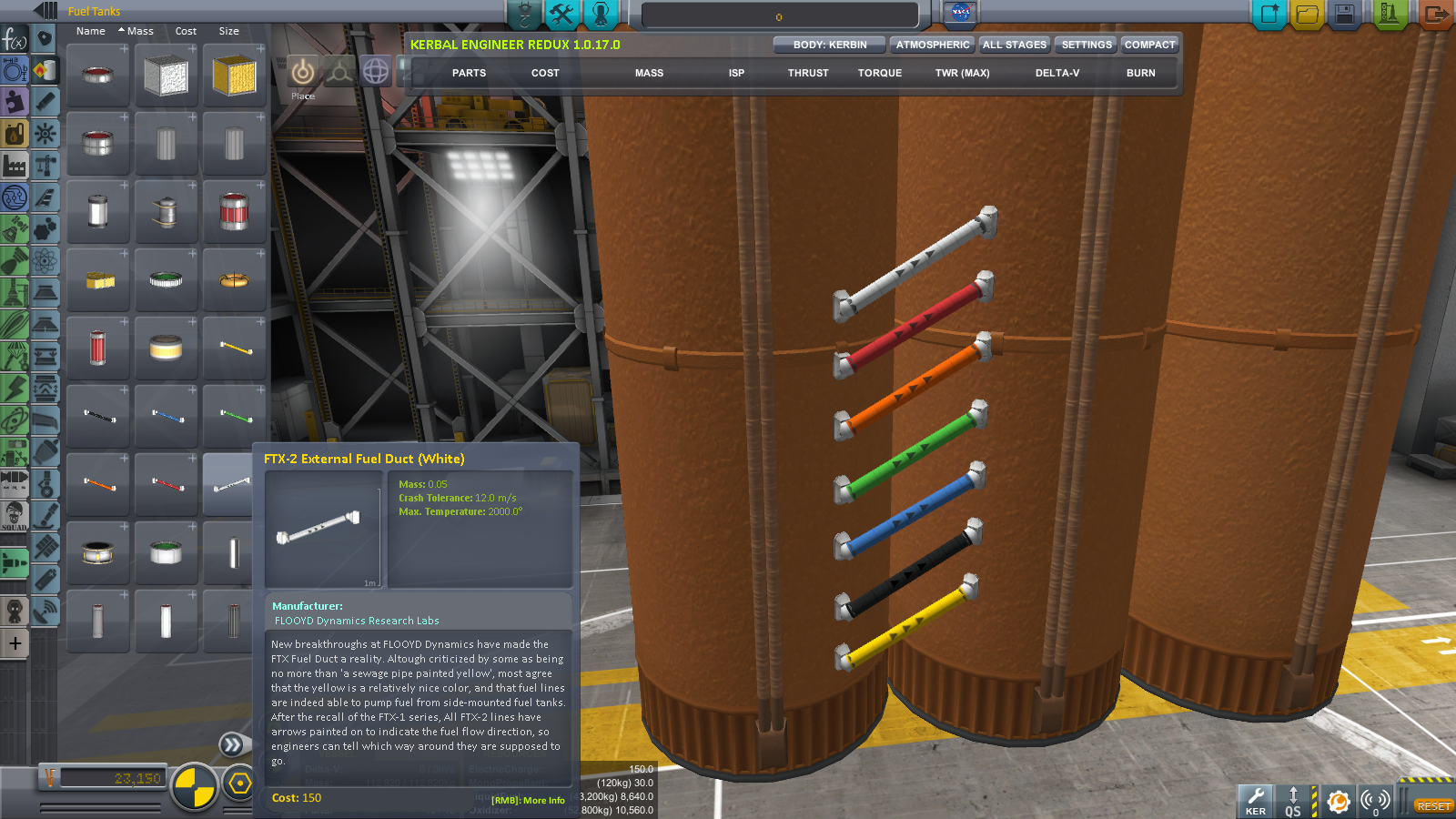This screenshot has width=1456, height=819.
Task: Toggle the Center of Thrust indicator
Action: click(239, 783)
